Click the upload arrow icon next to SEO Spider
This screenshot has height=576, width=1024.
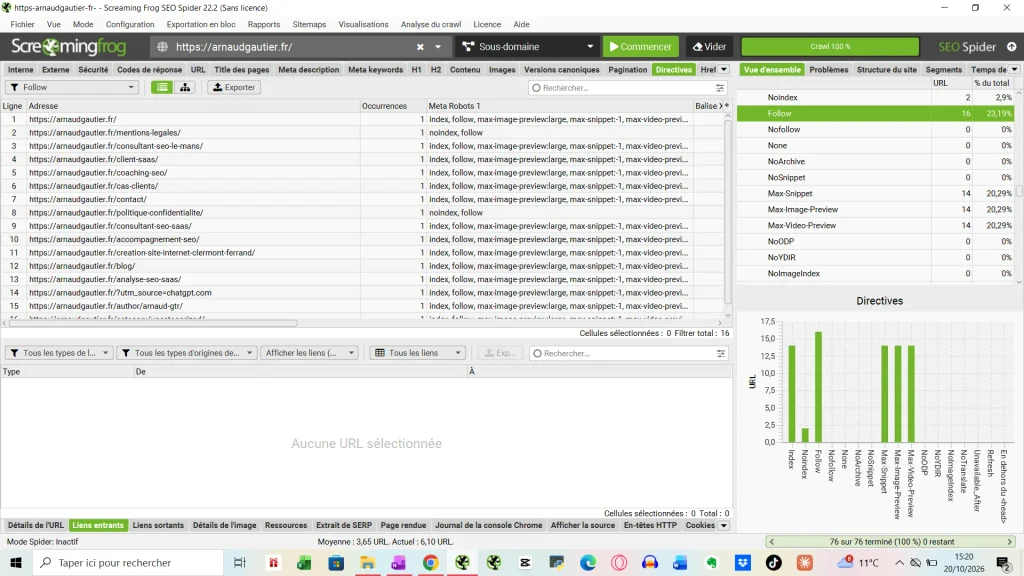pos(1012,47)
